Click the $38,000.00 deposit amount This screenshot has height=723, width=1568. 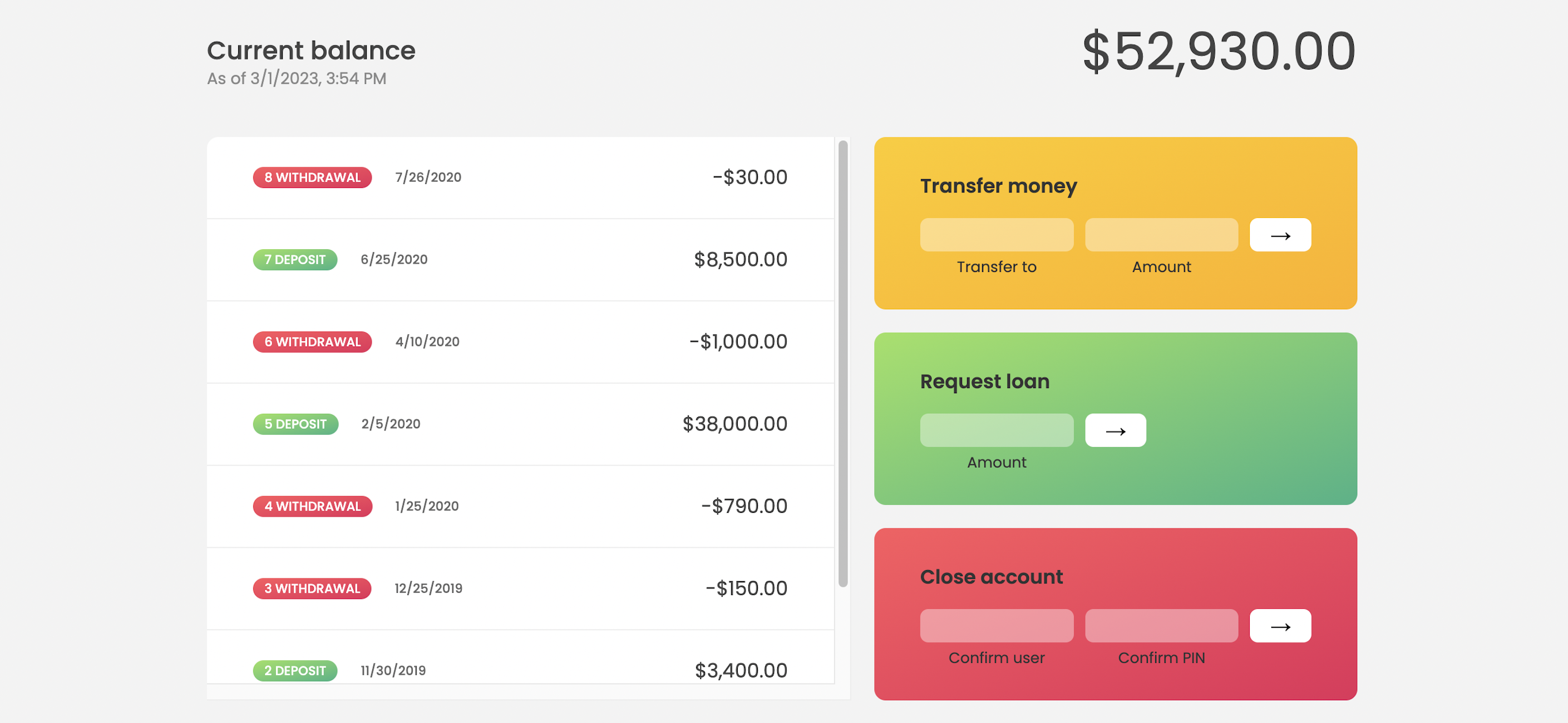[734, 424]
